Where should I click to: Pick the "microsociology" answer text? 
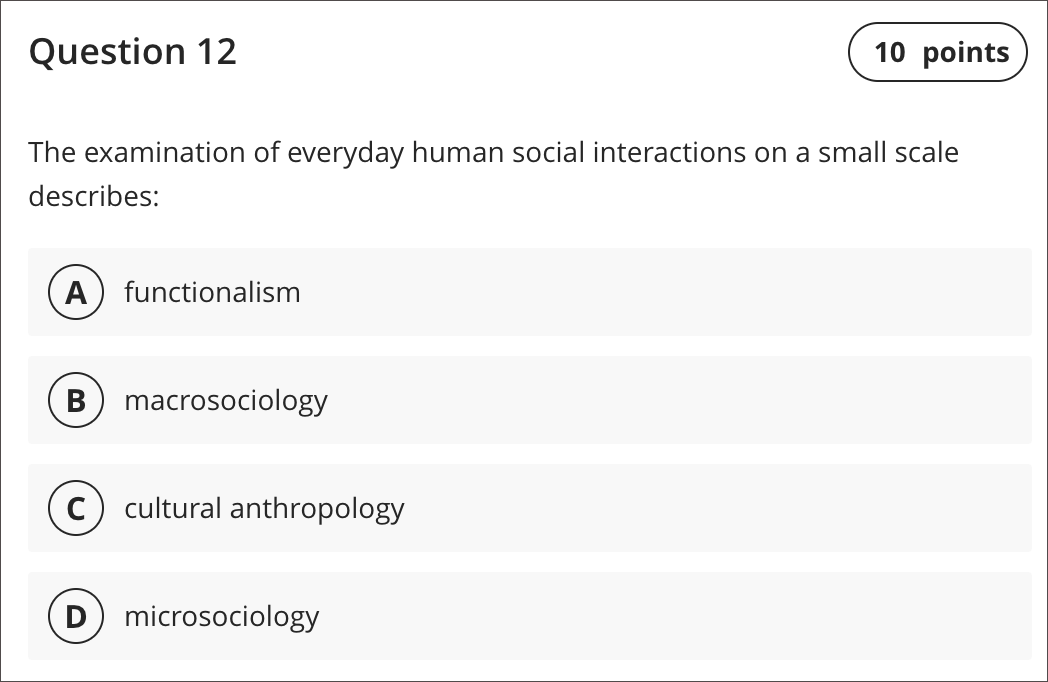click(222, 617)
